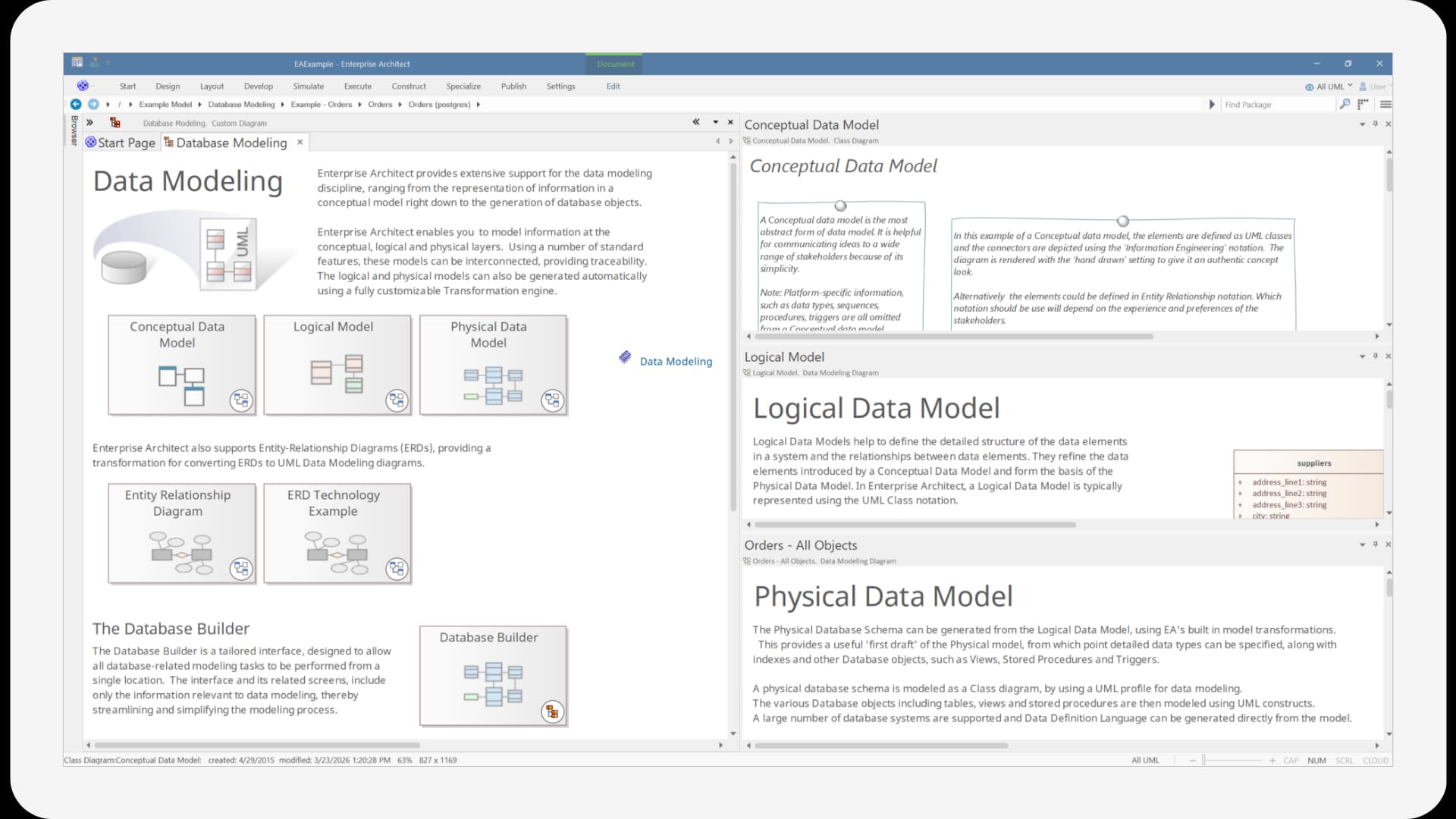Viewport: 1456px width, 819px height.
Task: Open the Physical Data Model tile
Action: [493, 365]
